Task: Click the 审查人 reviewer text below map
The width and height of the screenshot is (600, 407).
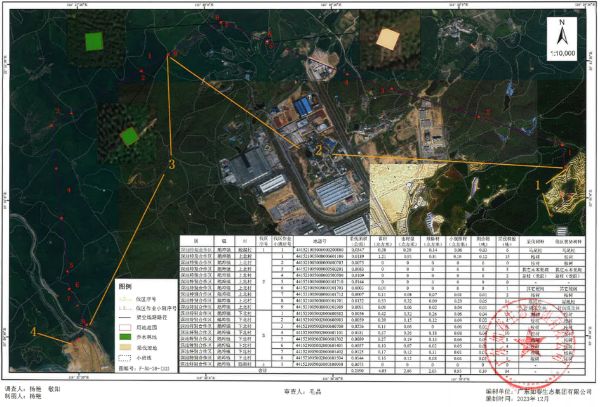Action: (x=300, y=392)
